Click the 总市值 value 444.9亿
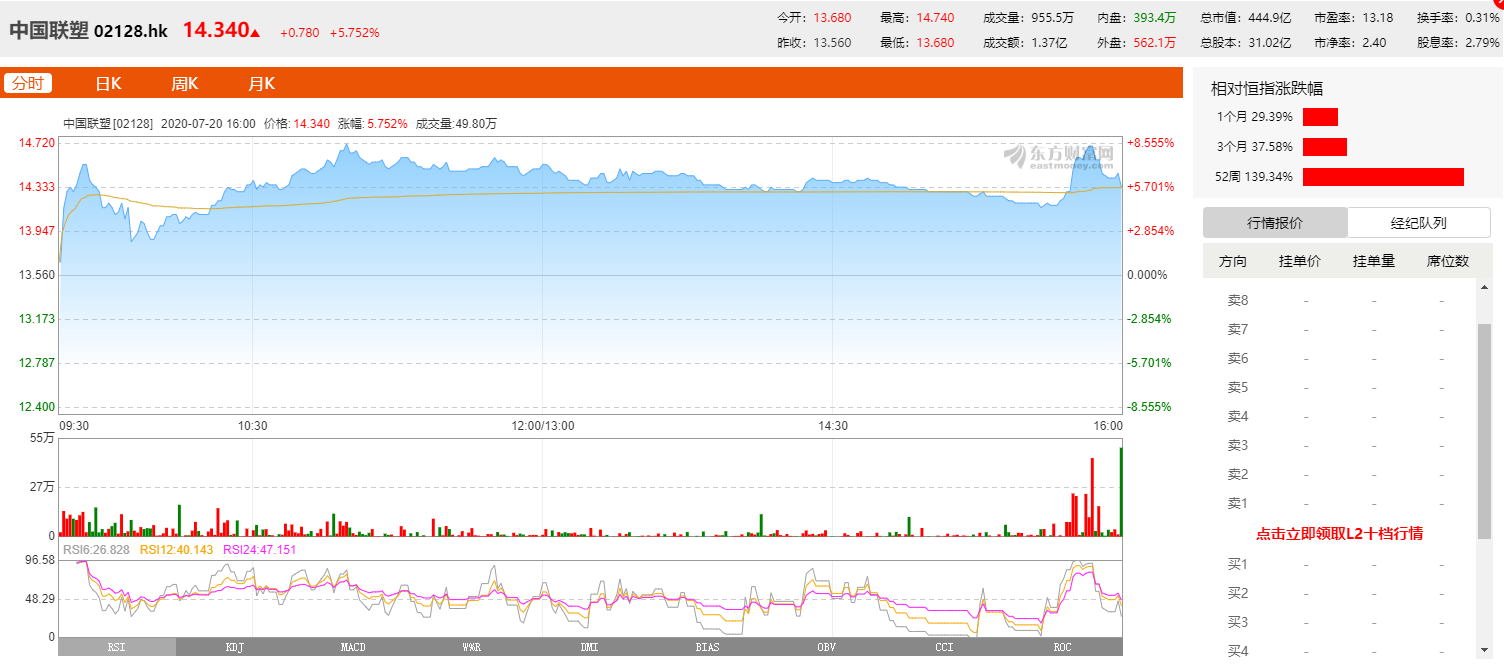The height and width of the screenshot is (668, 1504). pyautogui.click(x=1270, y=17)
